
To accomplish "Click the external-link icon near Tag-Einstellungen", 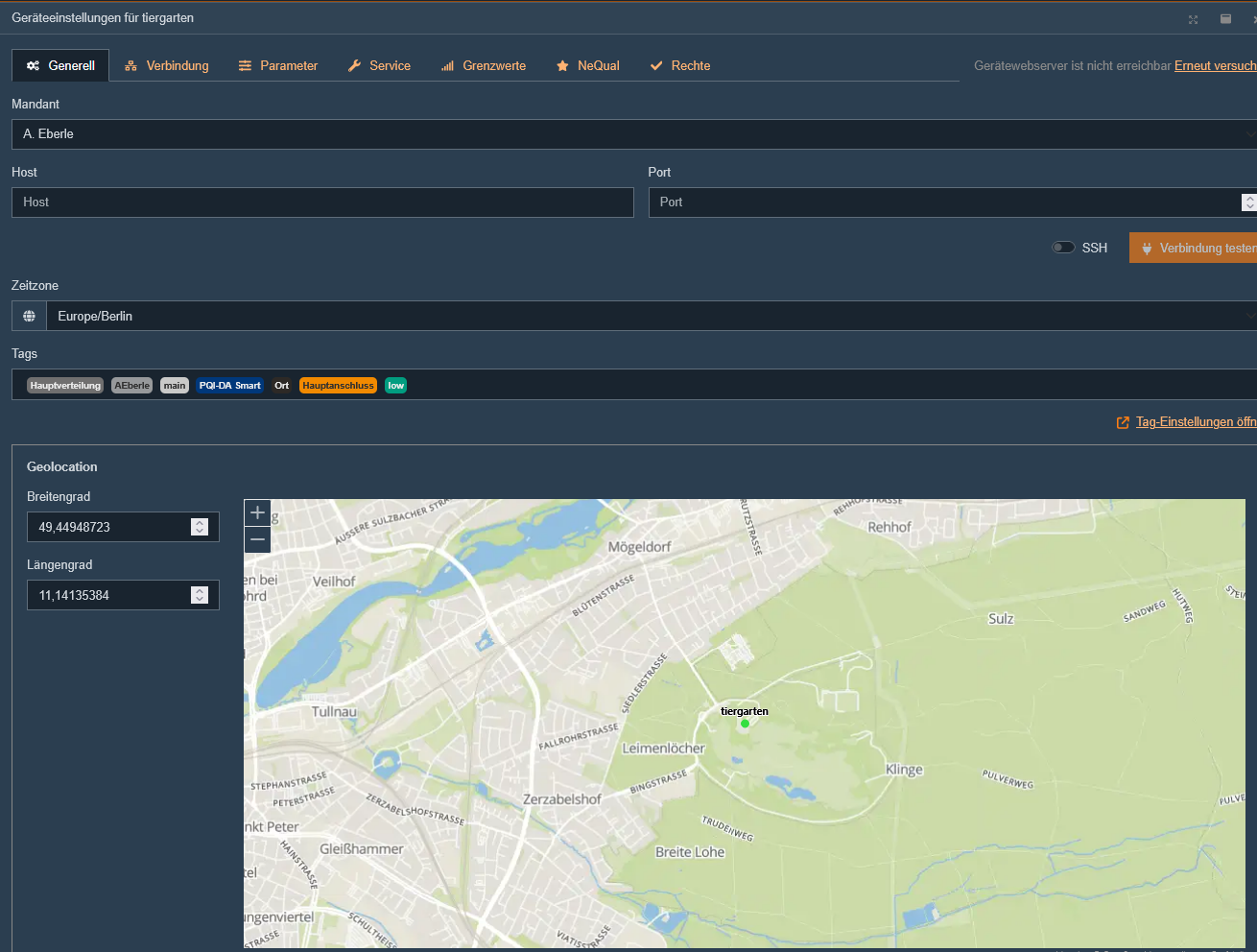I will click(x=1122, y=421).
